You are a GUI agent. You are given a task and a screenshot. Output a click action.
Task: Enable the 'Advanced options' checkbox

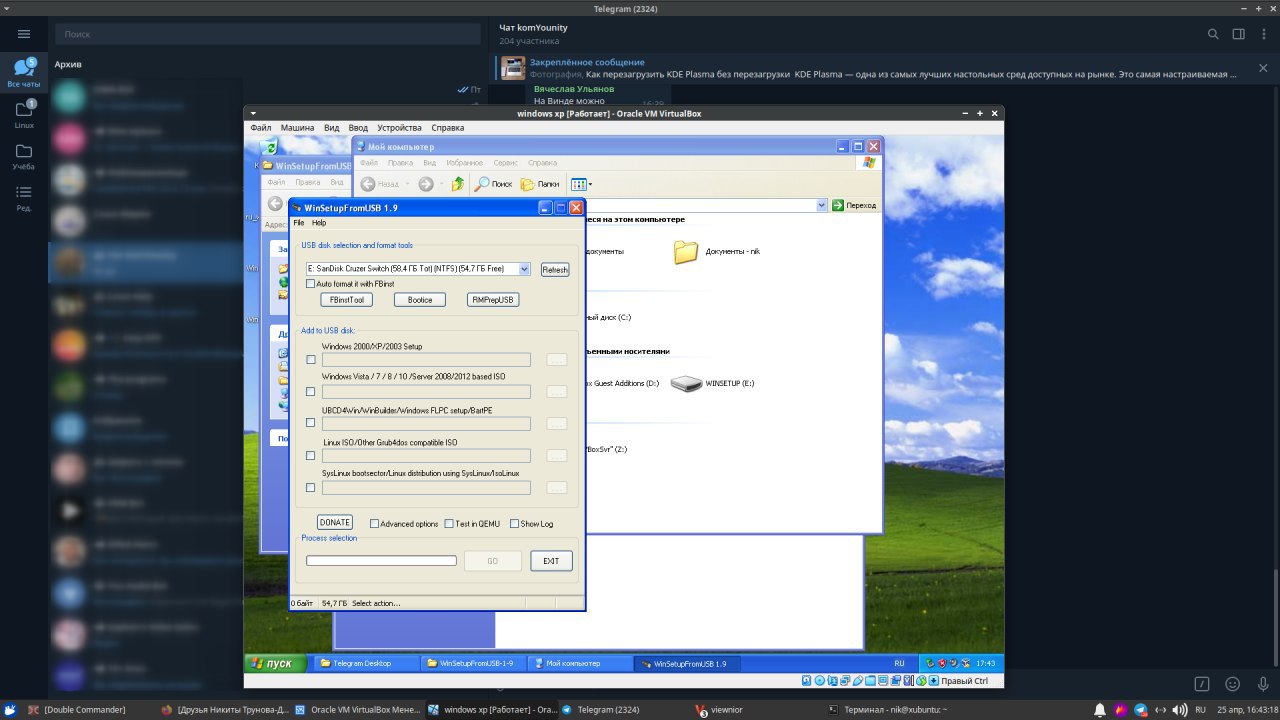coord(374,524)
